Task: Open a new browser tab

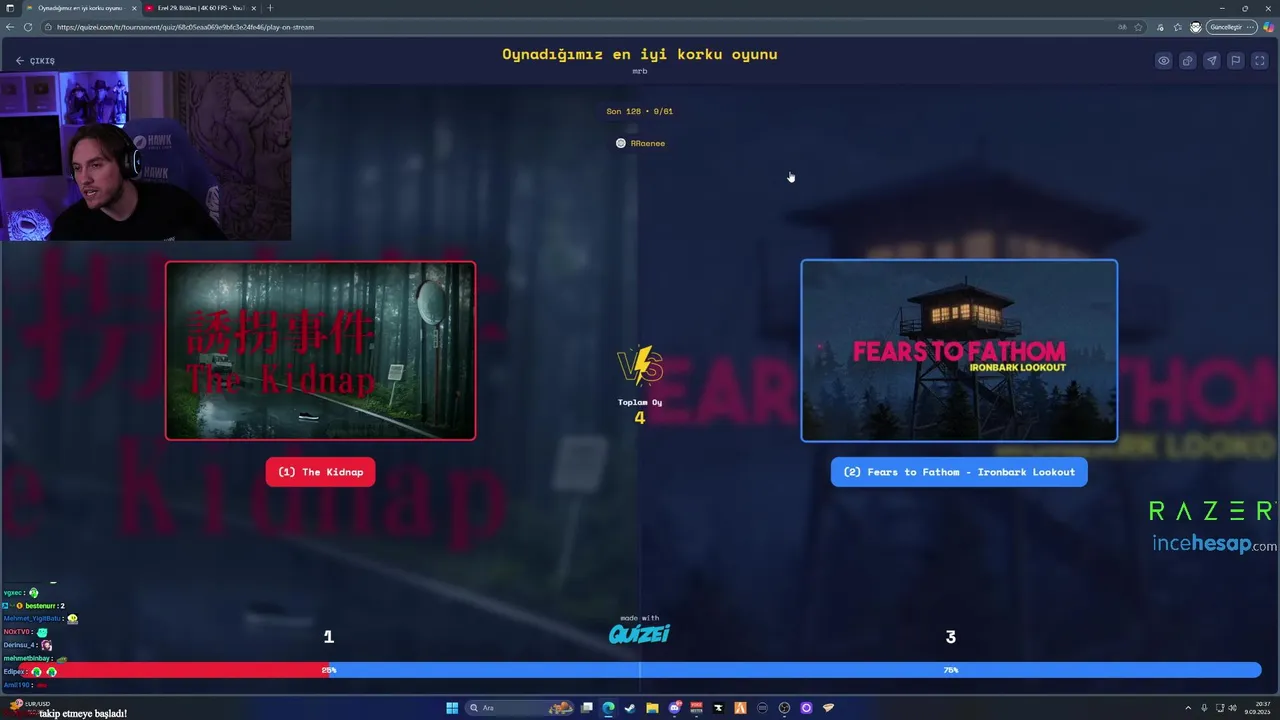Action: 270,8
